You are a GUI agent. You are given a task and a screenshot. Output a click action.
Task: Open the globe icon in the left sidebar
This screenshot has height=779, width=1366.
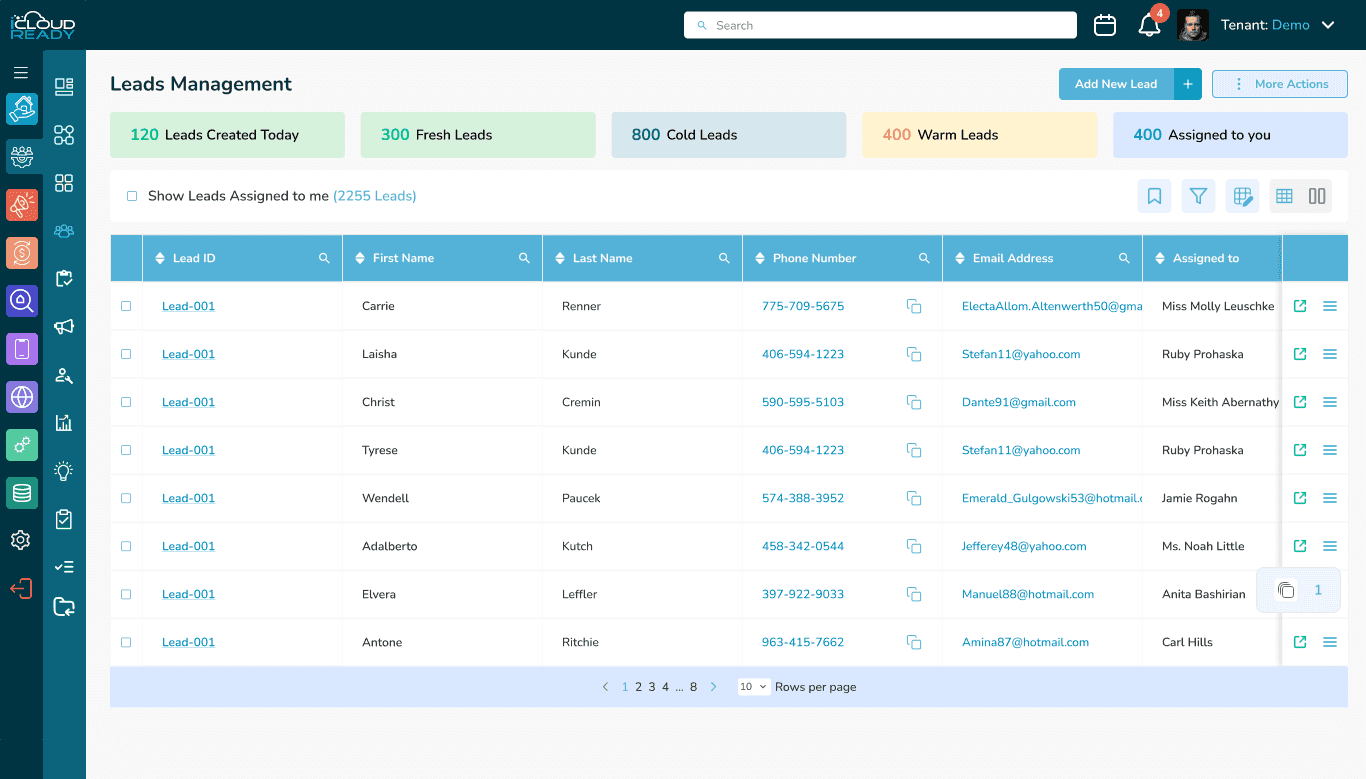click(x=21, y=397)
